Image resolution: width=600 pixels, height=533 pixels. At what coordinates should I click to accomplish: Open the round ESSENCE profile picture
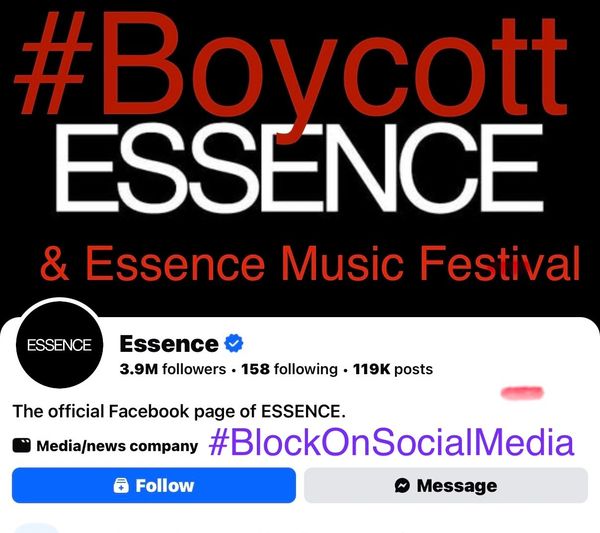(58, 345)
